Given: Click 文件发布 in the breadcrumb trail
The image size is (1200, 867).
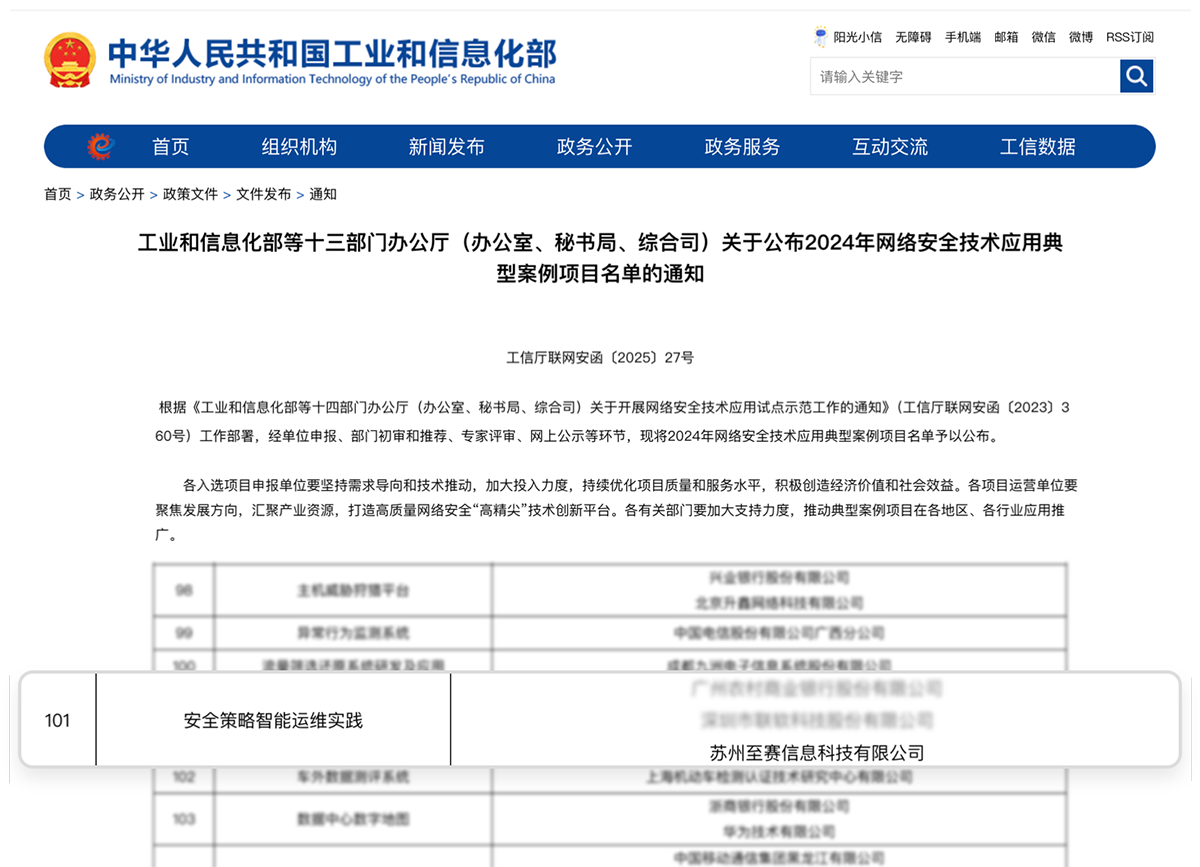Looking at the screenshot, I should click(x=263, y=194).
